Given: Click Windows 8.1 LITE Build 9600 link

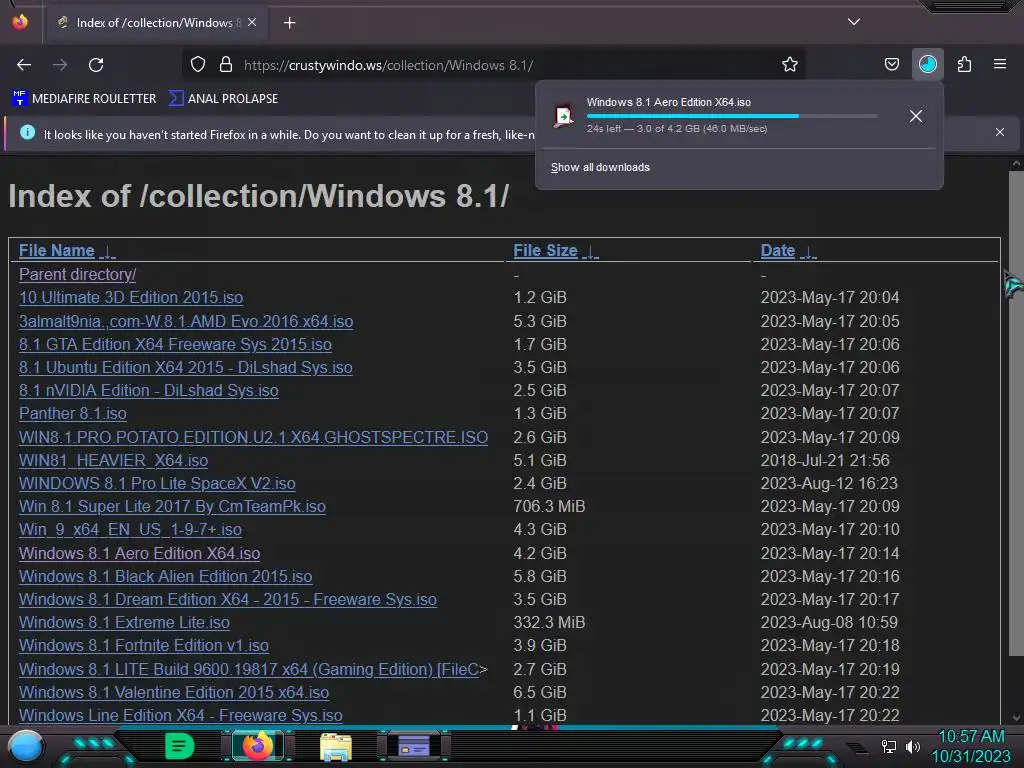Looking at the screenshot, I should pos(253,669).
